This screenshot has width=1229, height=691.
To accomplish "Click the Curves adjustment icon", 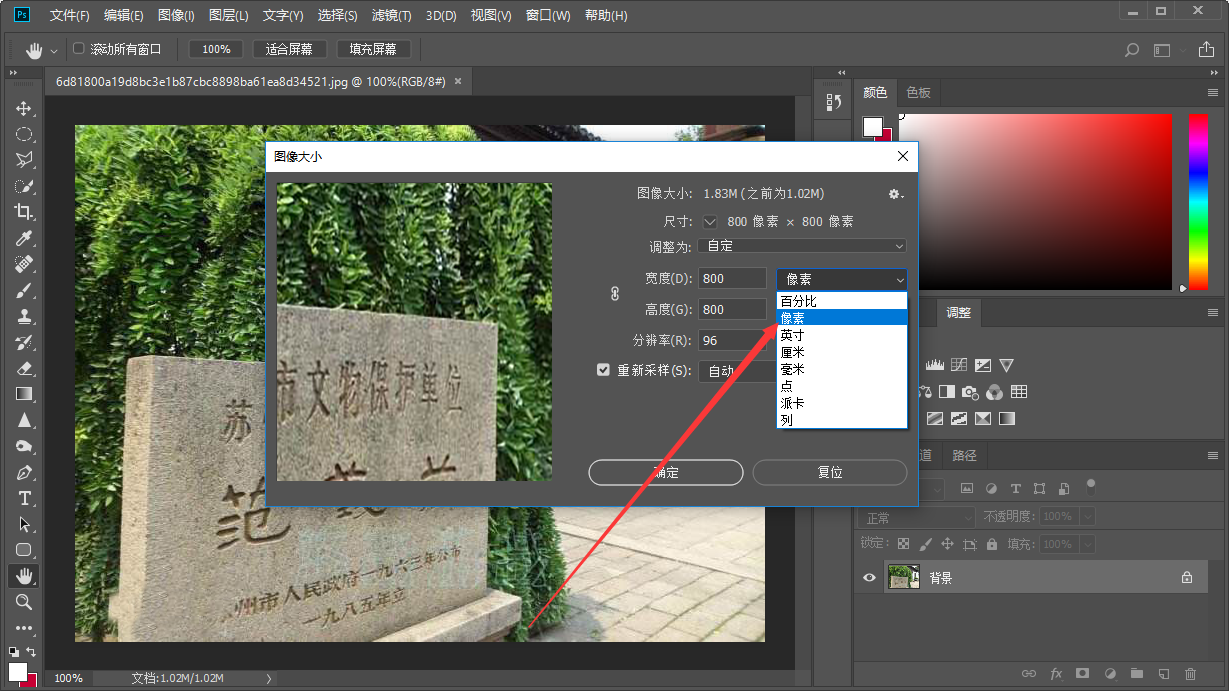I will click(957, 364).
